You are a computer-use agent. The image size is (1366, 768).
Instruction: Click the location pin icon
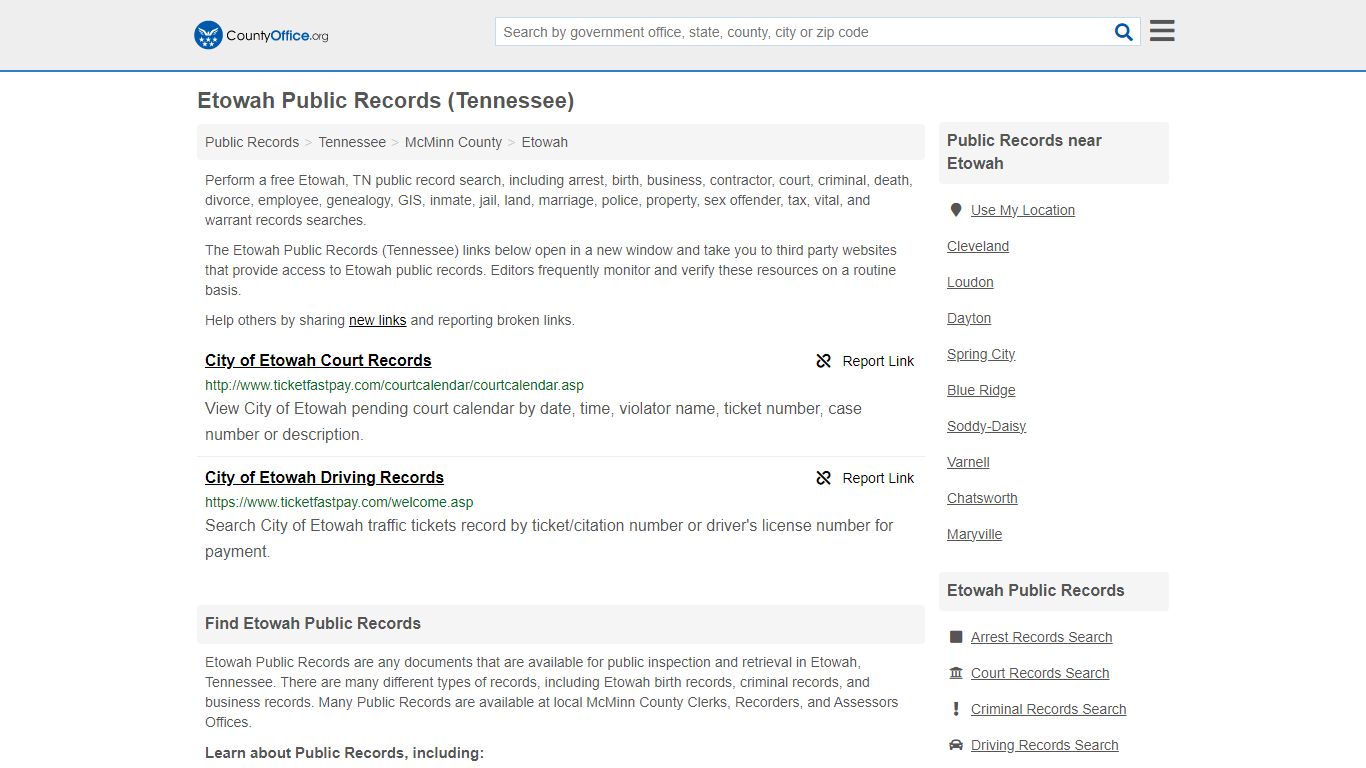click(955, 210)
